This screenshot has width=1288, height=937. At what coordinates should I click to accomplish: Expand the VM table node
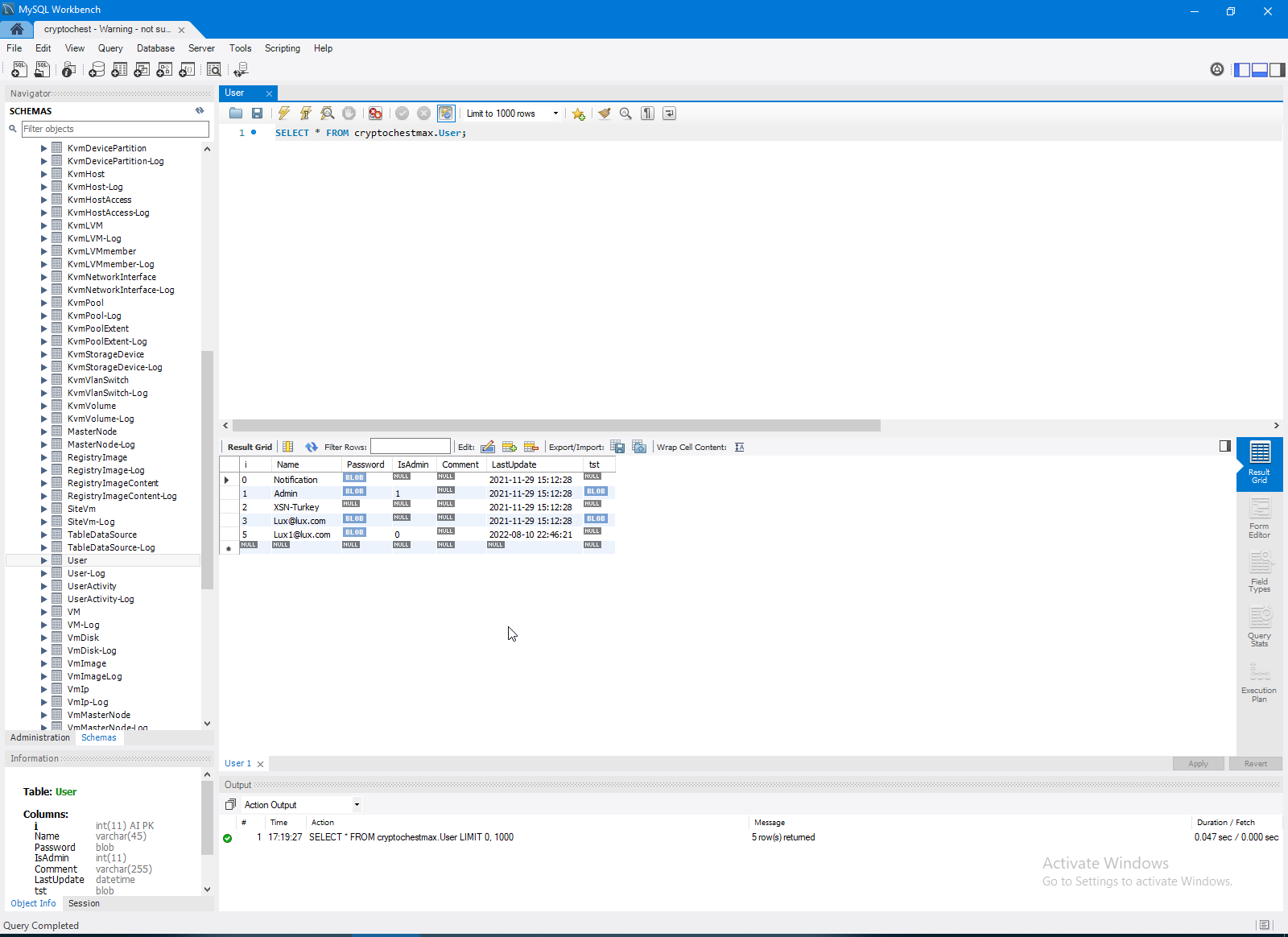(x=44, y=612)
